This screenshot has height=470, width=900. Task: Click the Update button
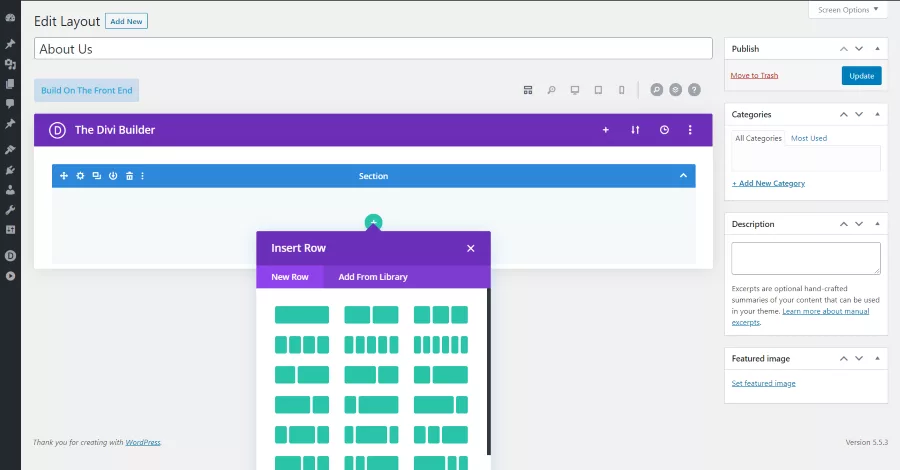pos(862,76)
